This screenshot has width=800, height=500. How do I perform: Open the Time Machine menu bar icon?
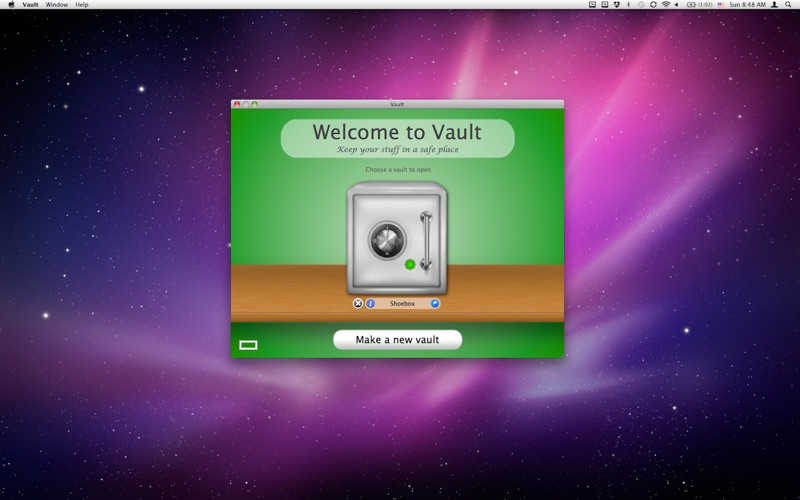click(641, 5)
